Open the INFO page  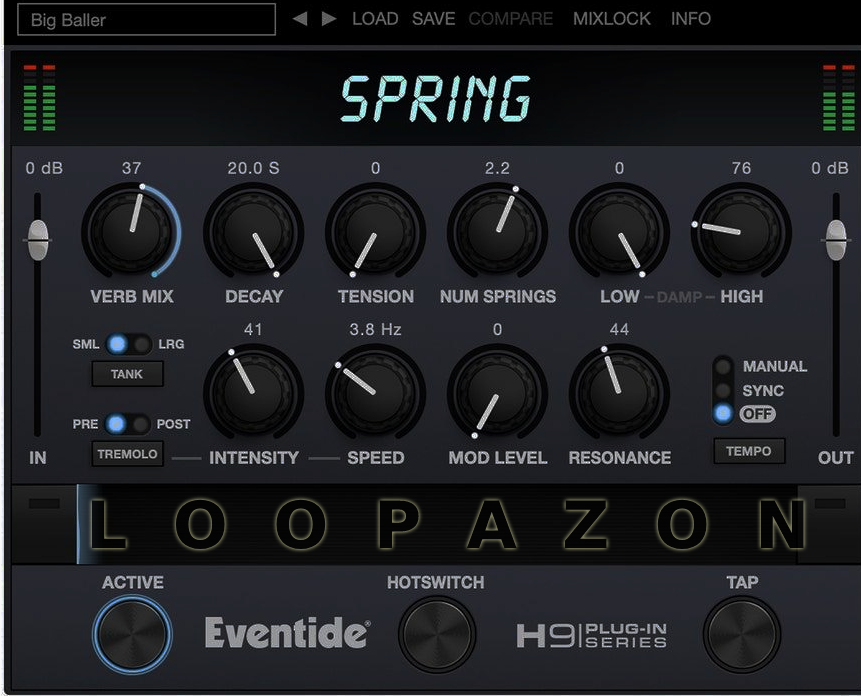pyautogui.click(x=691, y=19)
